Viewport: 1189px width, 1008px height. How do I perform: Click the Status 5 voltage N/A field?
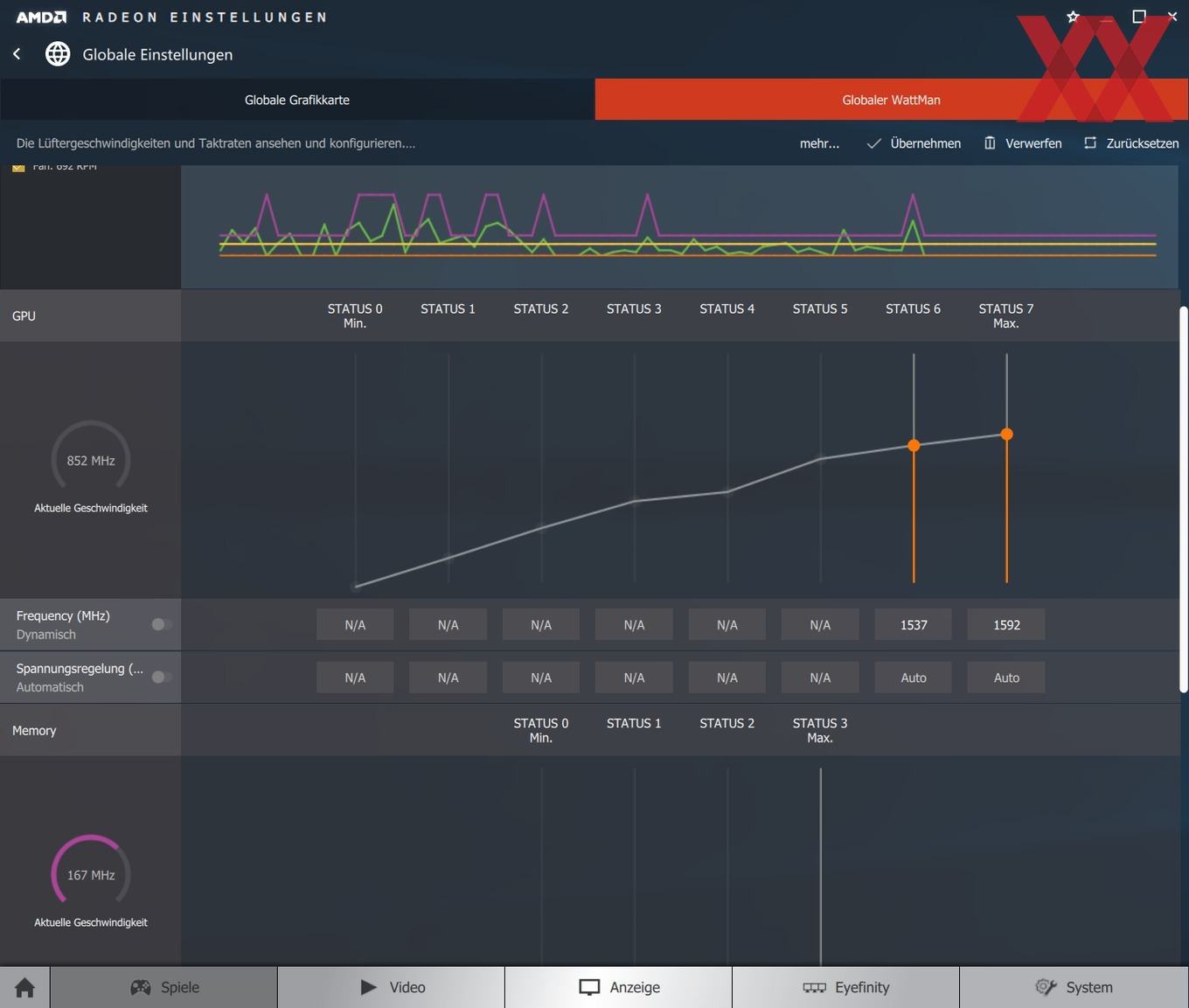820,678
